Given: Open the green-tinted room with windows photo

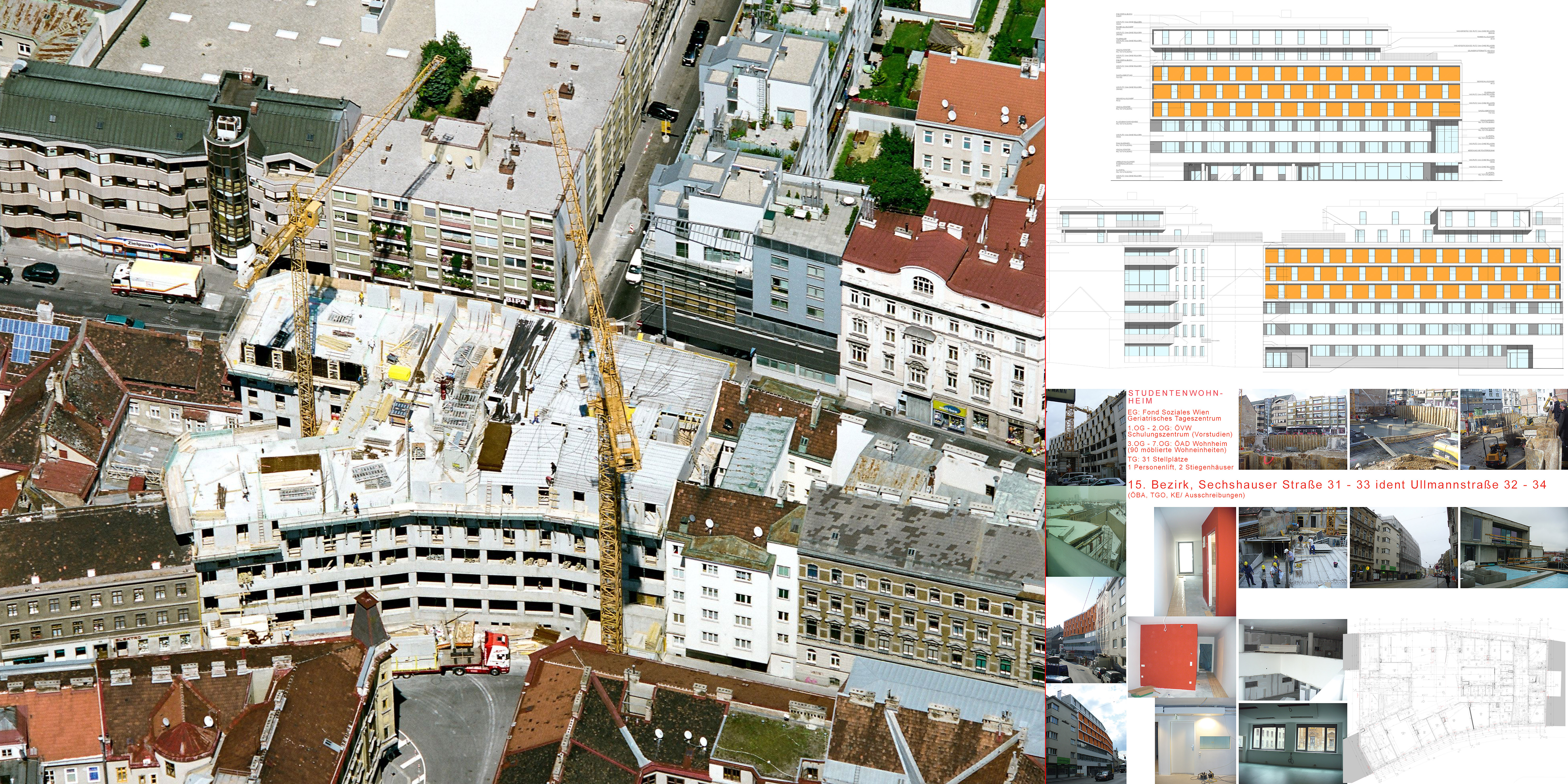Looking at the screenshot, I should pos(1292,744).
